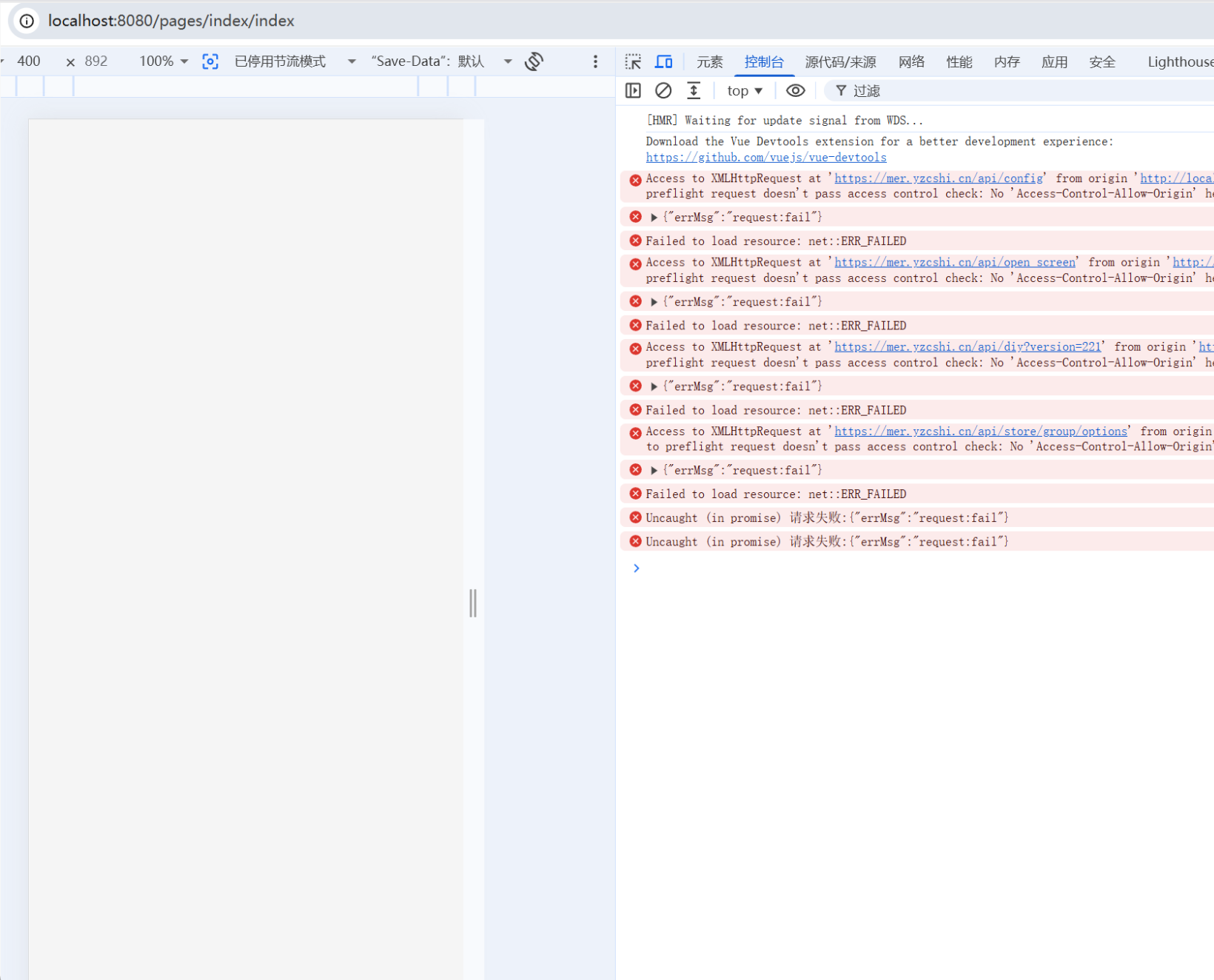This screenshot has height=980, width=1214.
Task: Expand errMsg object below the api/config error
Action: tap(654, 217)
